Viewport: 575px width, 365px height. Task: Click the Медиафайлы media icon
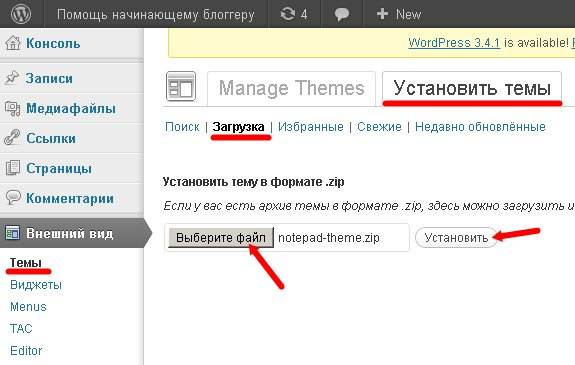click(12, 109)
